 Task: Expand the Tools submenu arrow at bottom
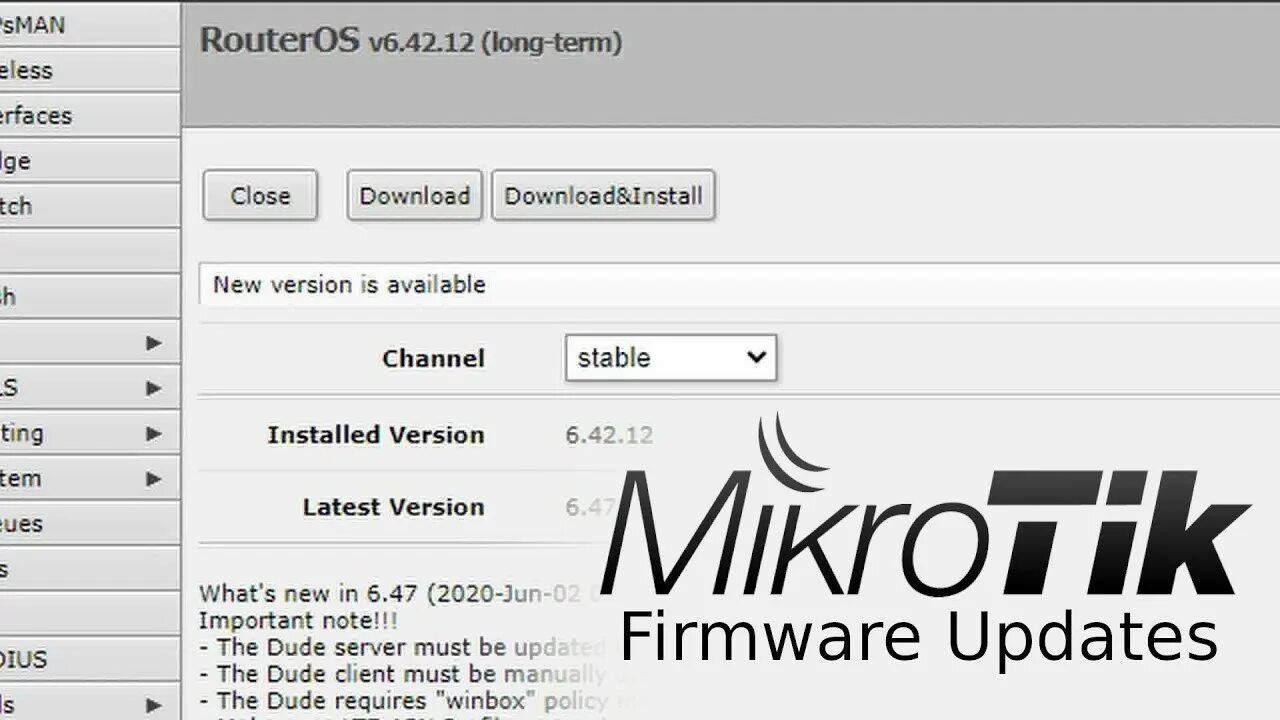(153, 705)
